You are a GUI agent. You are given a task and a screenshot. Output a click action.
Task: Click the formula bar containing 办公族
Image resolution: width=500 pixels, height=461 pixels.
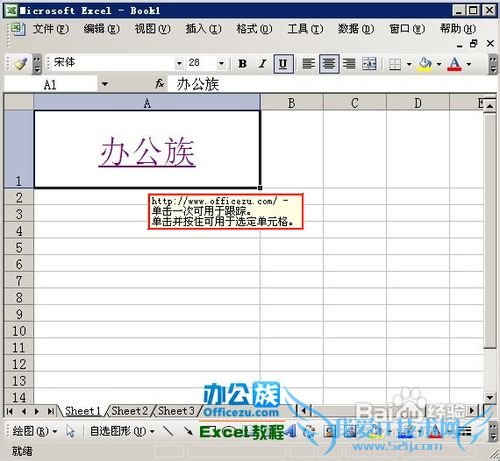(x=332, y=84)
